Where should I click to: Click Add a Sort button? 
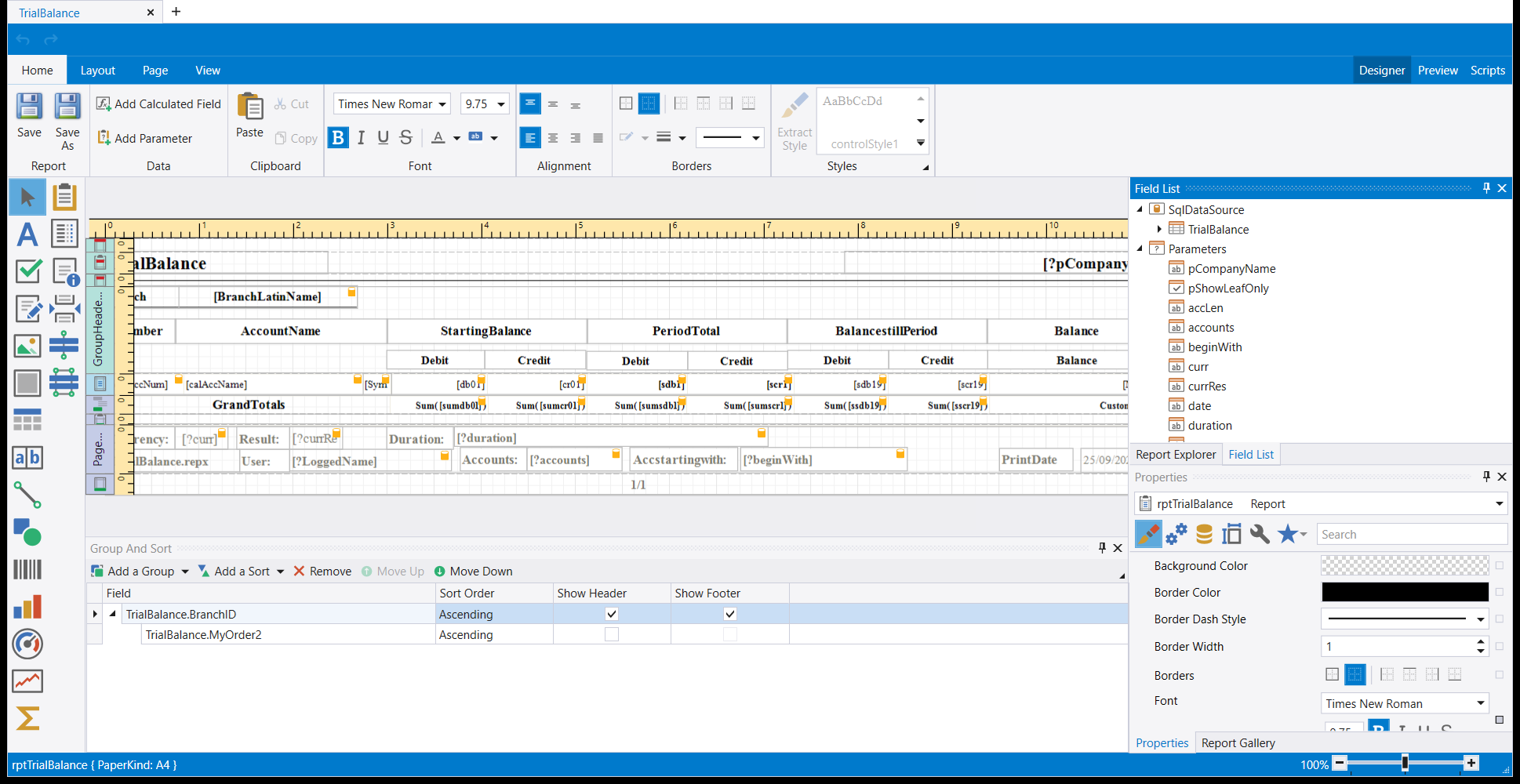pos(234,572)
